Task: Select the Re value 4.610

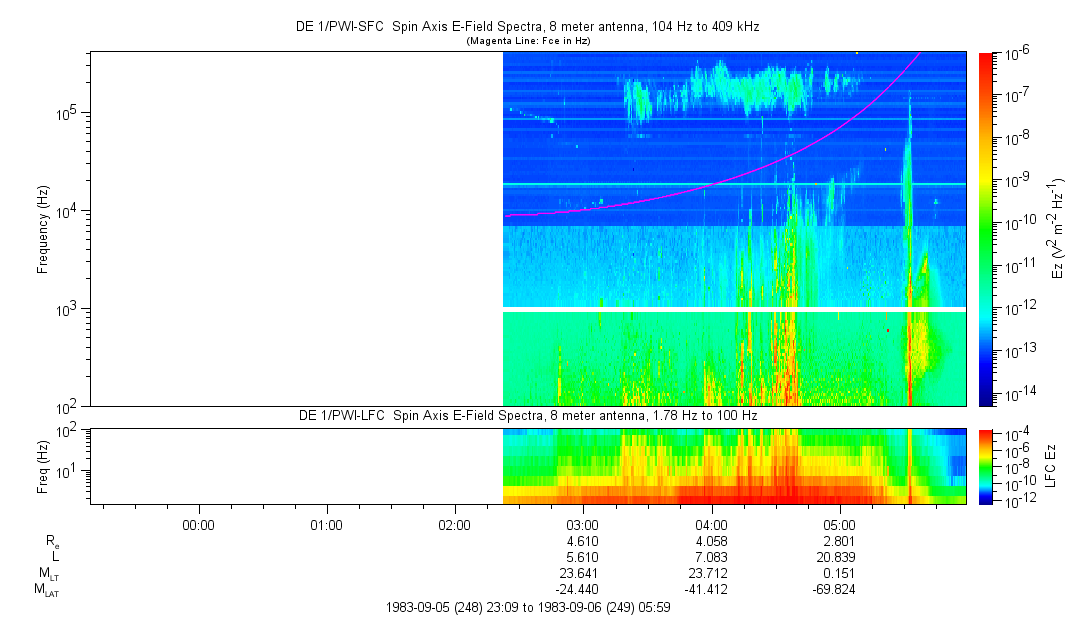Action: click(583, 540)
